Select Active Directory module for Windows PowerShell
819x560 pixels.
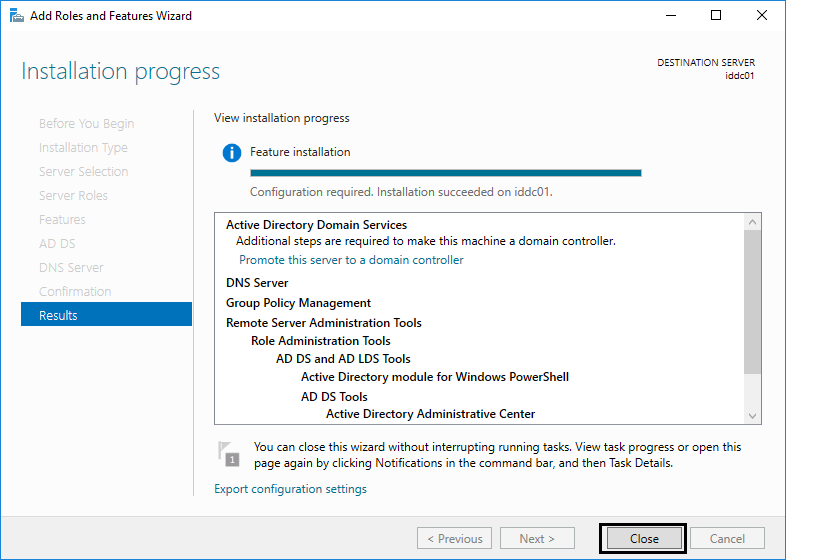pyautogui.click(x=435, y=377)
